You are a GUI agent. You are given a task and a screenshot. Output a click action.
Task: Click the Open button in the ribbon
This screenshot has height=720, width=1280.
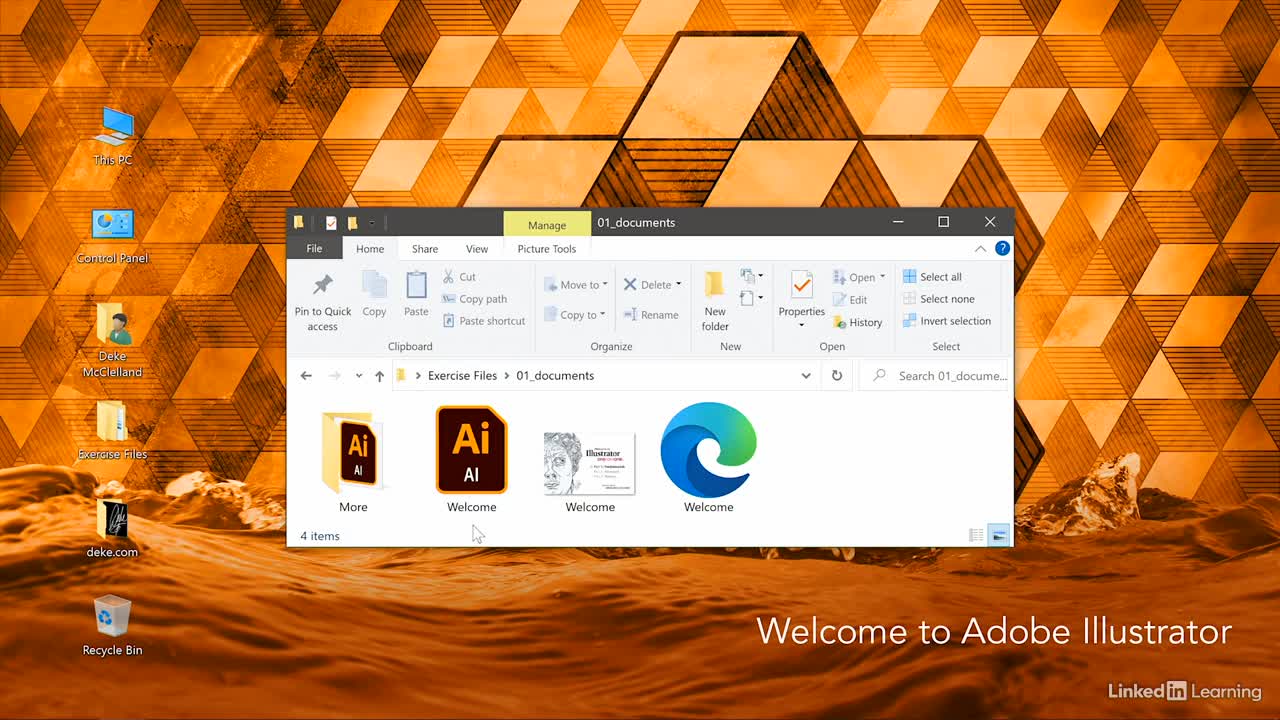[853, 277]
